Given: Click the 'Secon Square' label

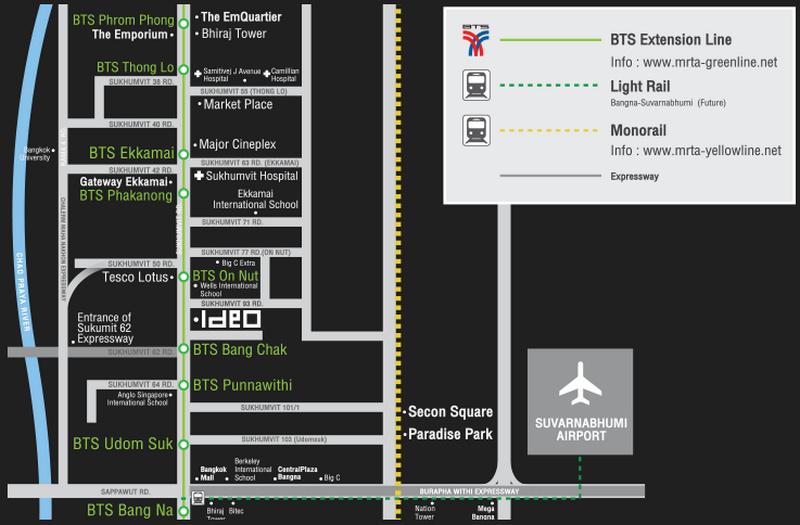Looking at the screenshot, I should click(450, 412).
